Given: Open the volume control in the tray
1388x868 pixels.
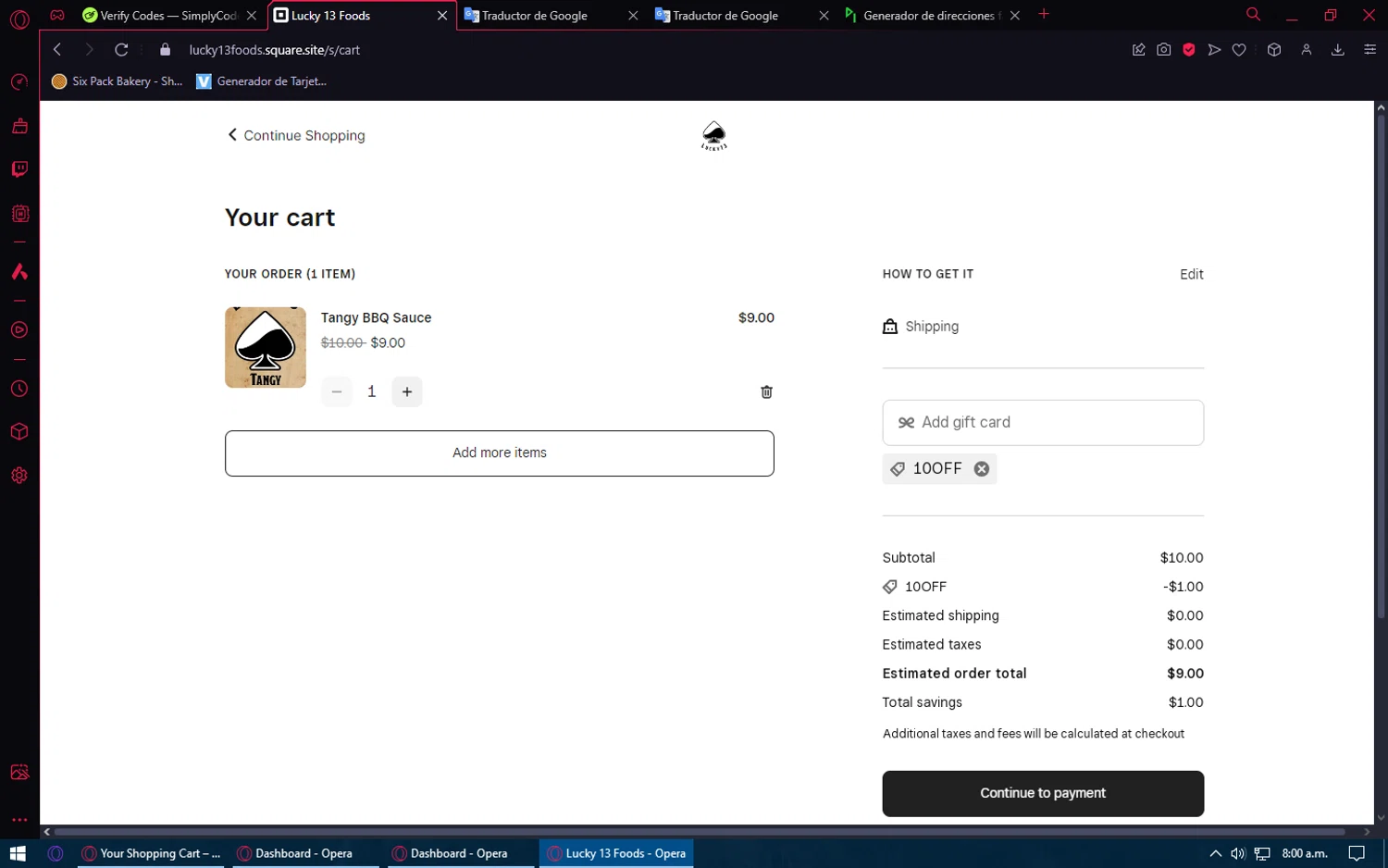Looking at the screenshot, I should tap(1238, 853).
